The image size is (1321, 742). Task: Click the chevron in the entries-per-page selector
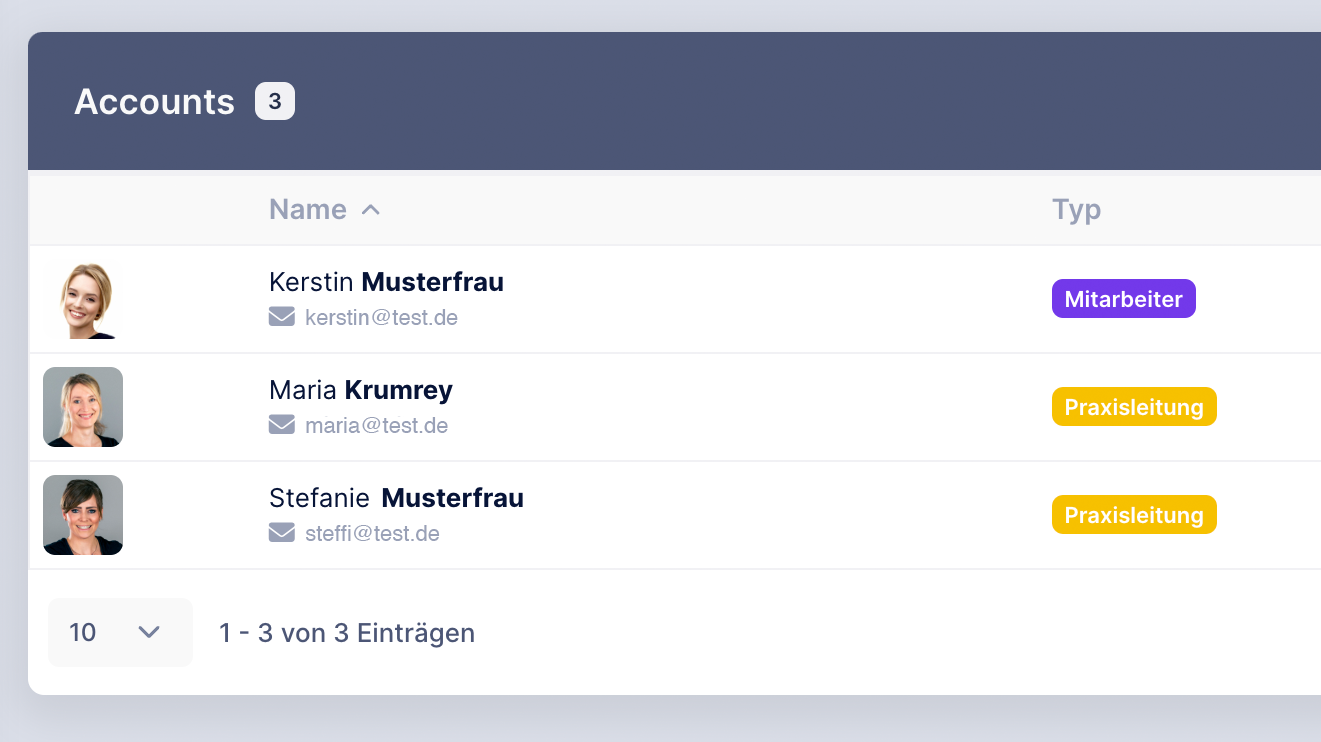coord(149,632)
